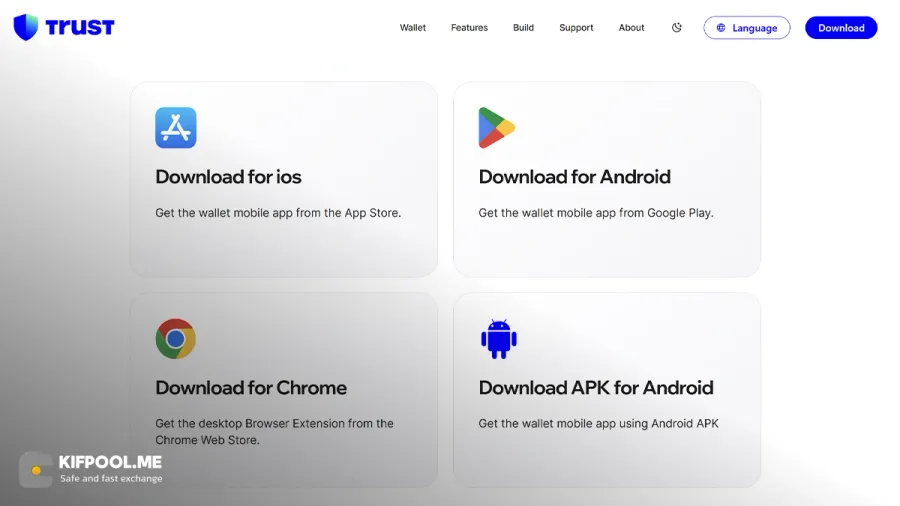
Task: Open the Support menu item
Action: (576, 28)
